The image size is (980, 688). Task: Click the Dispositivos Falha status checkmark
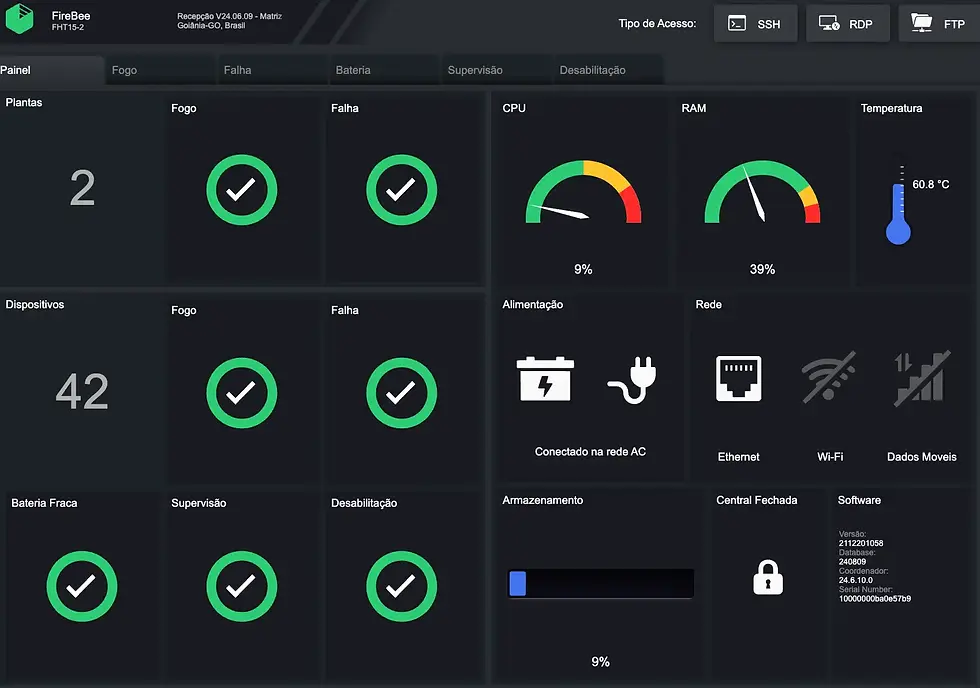(x=401, y=393)
